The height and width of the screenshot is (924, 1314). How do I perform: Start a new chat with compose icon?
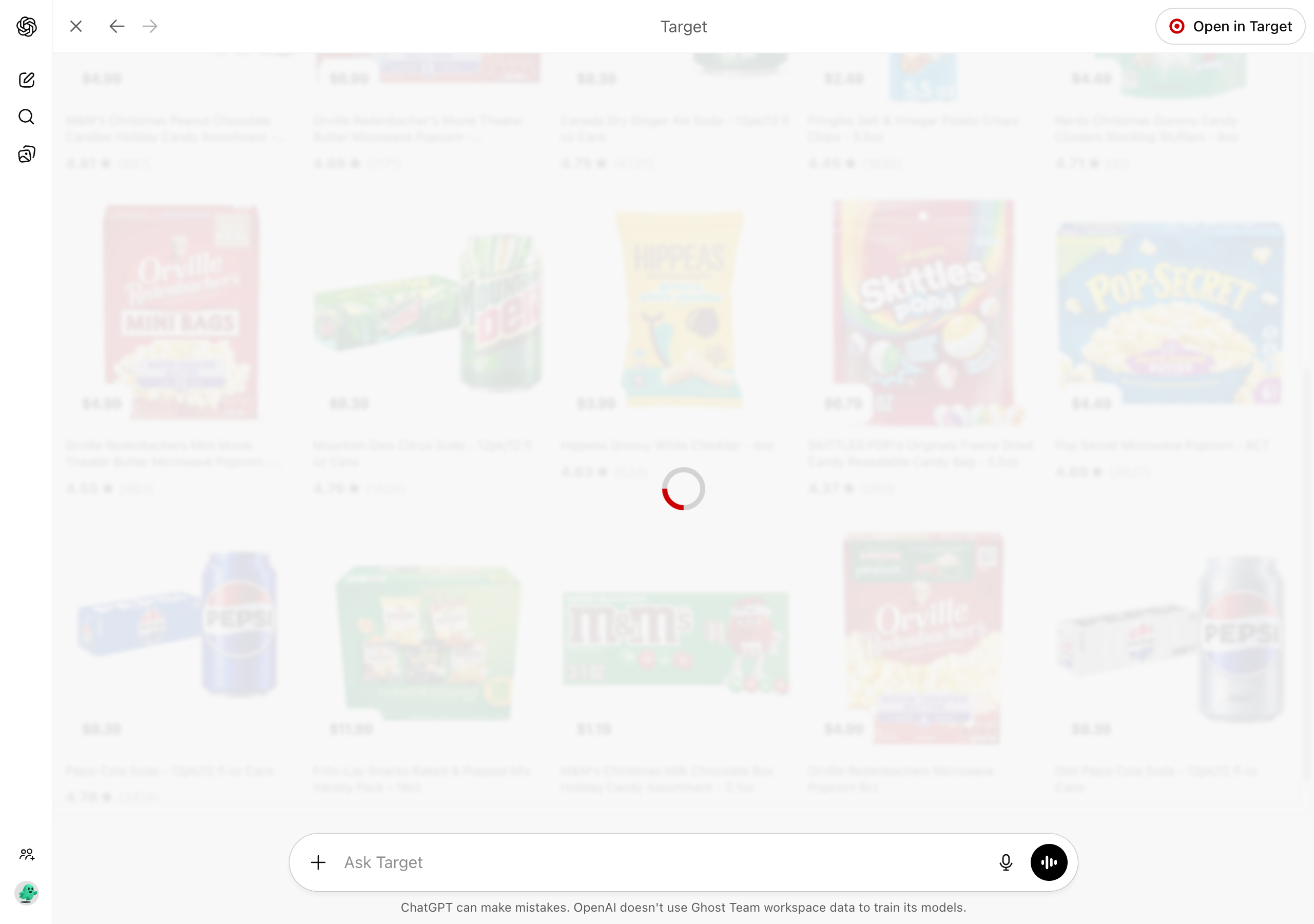(x=26, y=80)
